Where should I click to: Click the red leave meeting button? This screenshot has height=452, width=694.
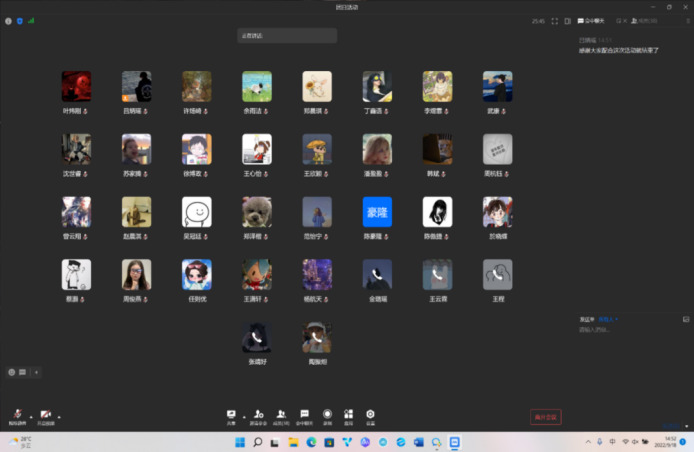pyautogui.click(x=545, y=416)
